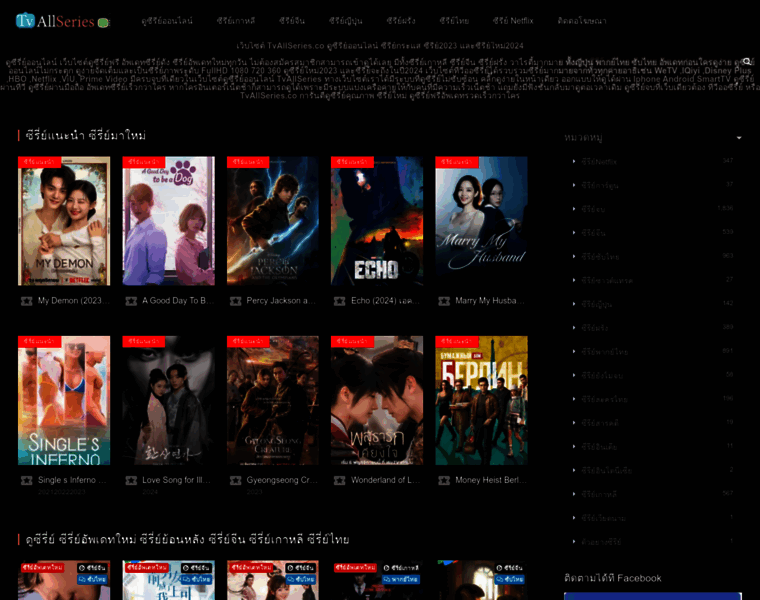This screenshot has width=760, height=600.
Task: Open the Facebook page widget box
Action: [653, 596]
